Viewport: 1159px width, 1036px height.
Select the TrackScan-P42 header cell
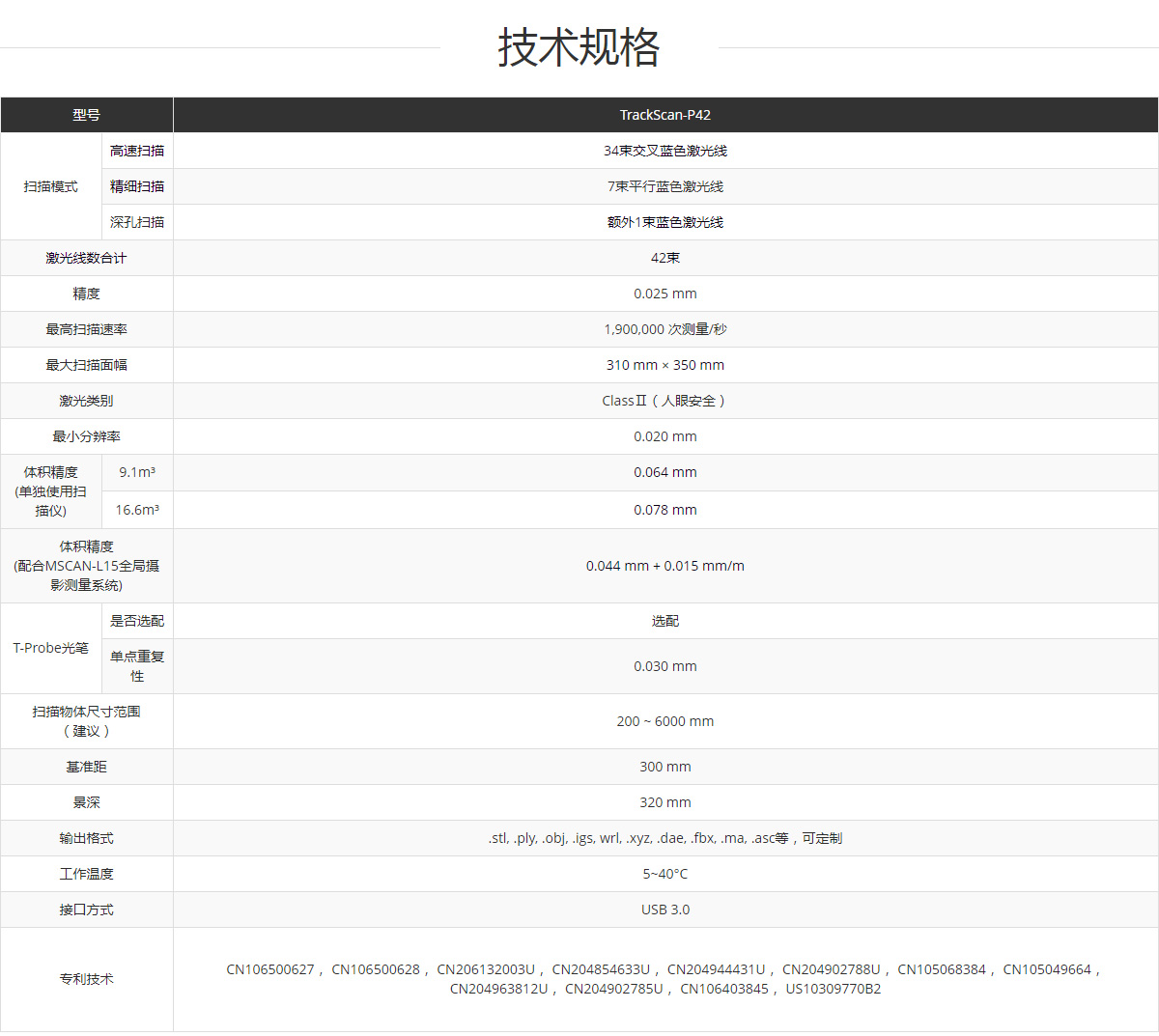pyautogui.click(x=665, y=114)
